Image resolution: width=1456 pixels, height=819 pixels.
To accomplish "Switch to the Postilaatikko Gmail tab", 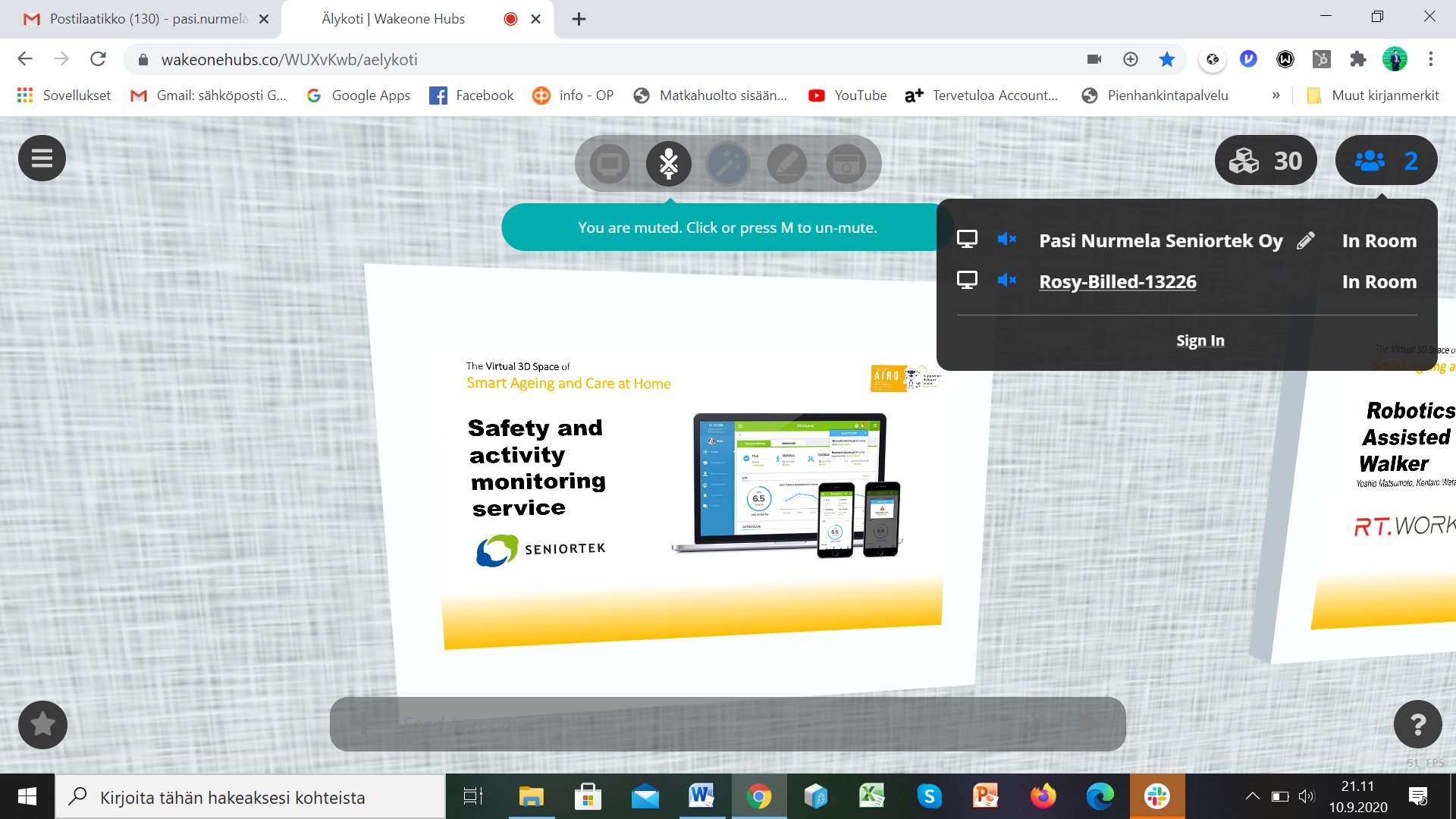I will click(x=140, y=19).
